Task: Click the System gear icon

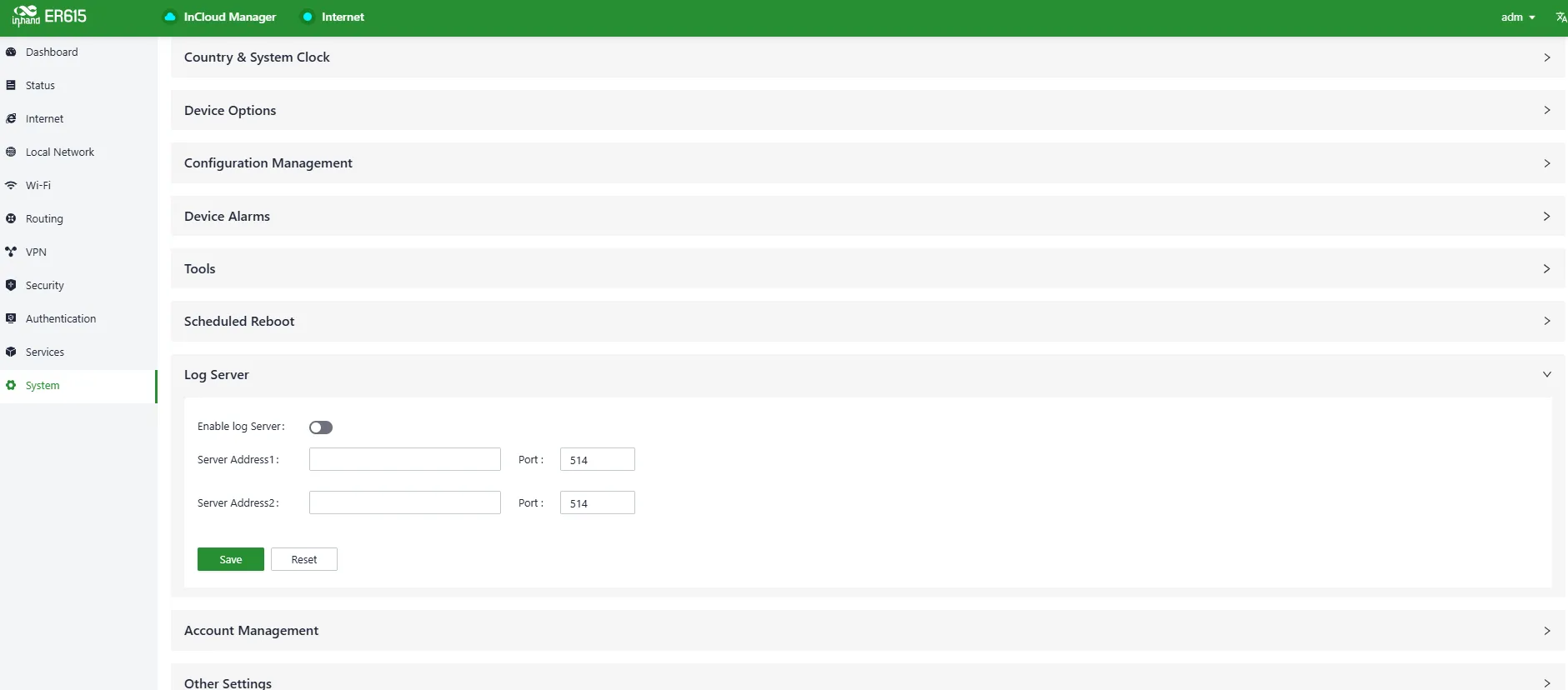Action: click(x=11, y=385)
